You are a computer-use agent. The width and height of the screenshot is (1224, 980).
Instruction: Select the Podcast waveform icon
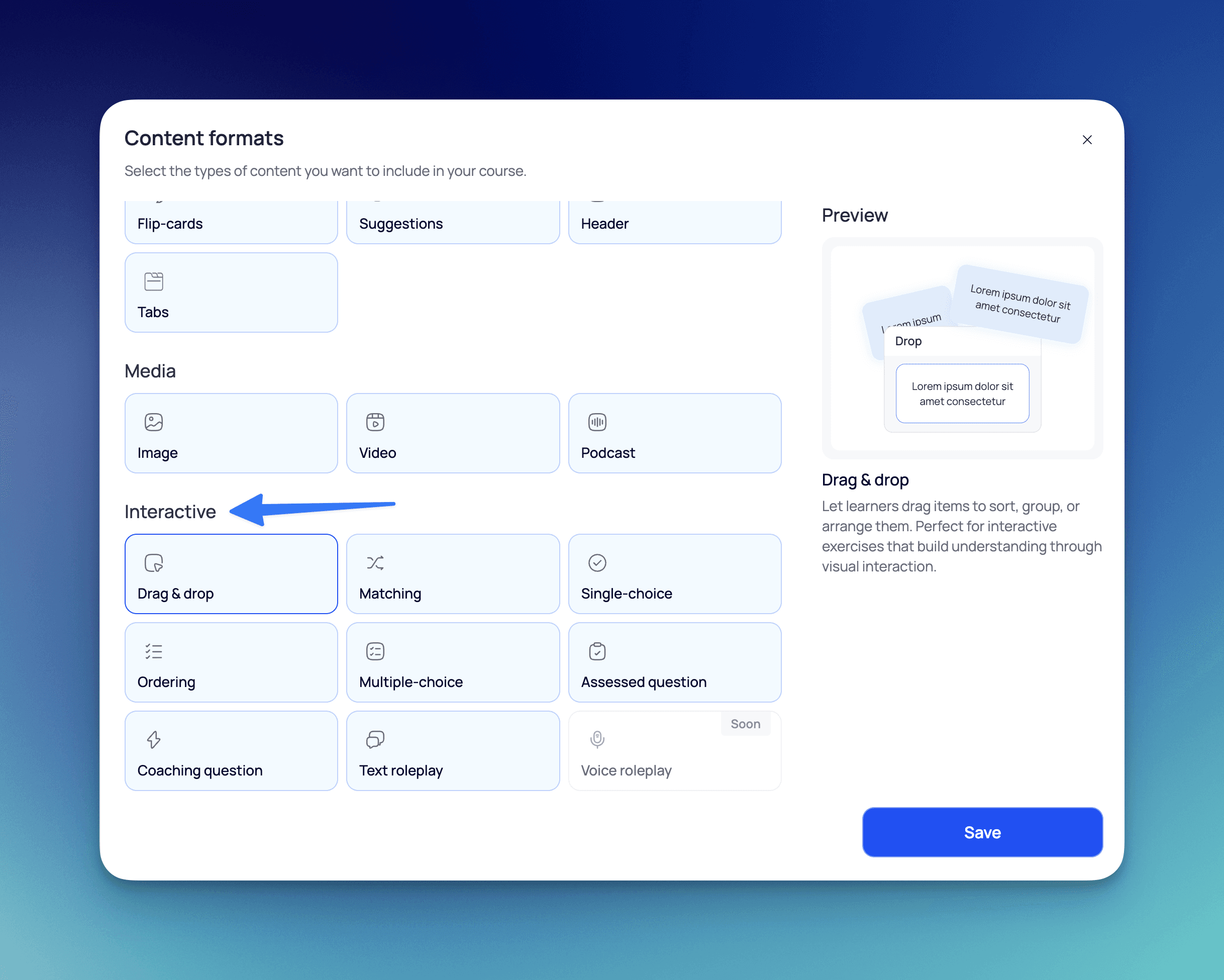pyautogui.click(x=597, y=422)
